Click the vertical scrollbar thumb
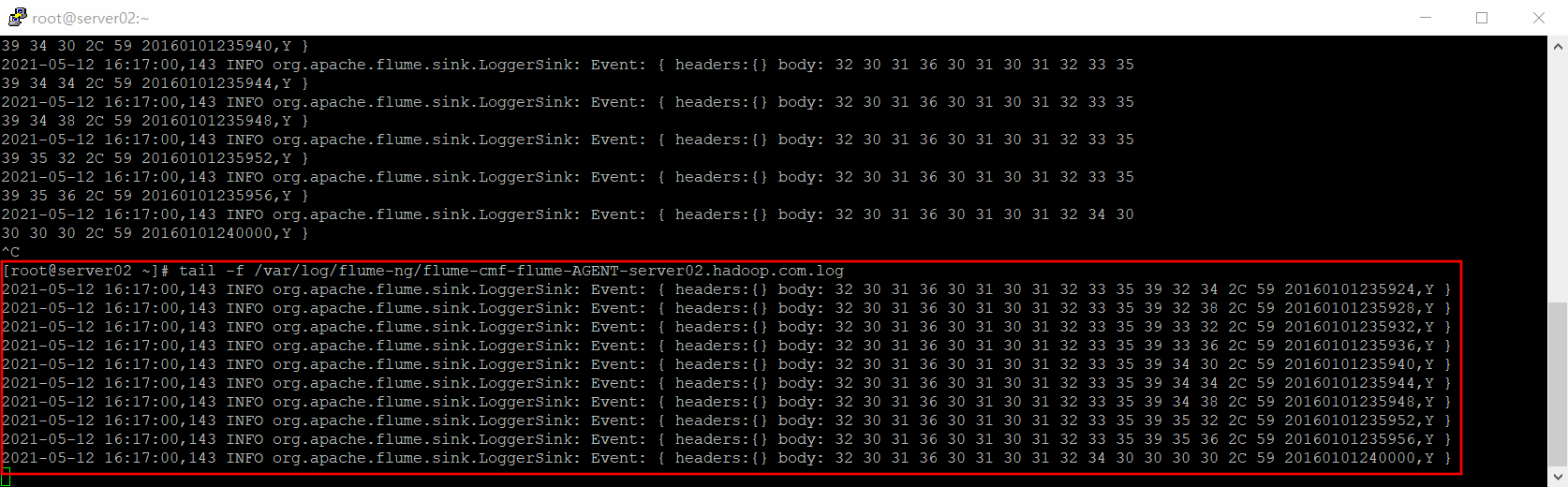The image size is (1568, 487). pyautogui.click(x=1558, y=384)
